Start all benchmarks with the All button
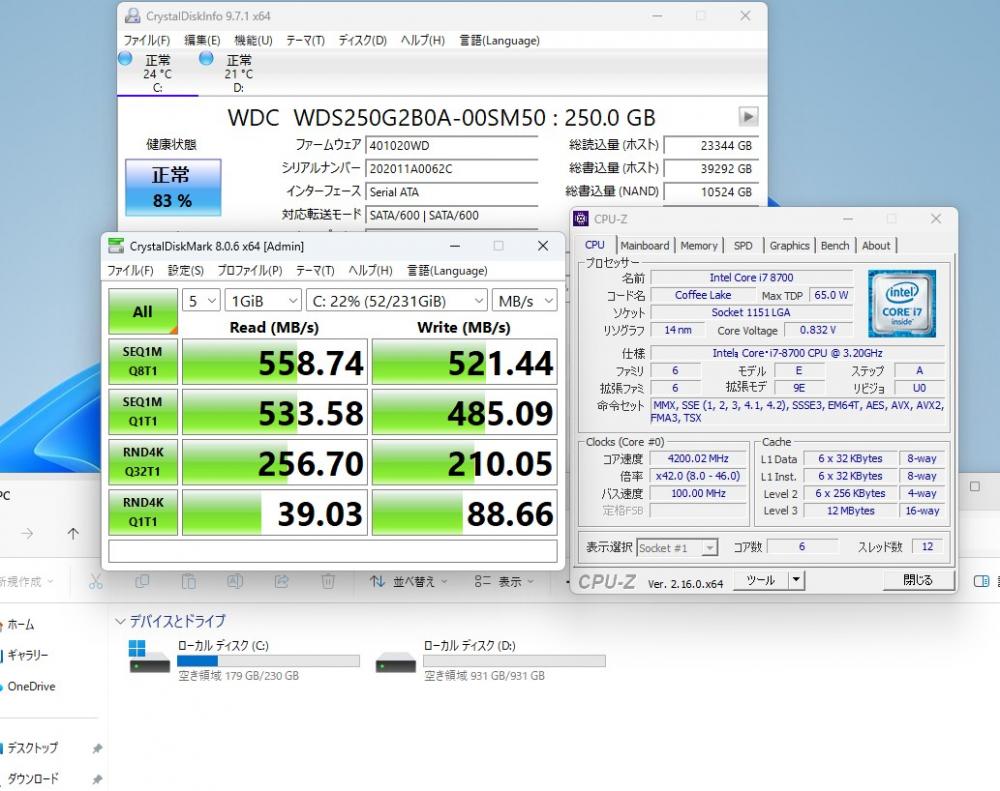 click(143, 311)
